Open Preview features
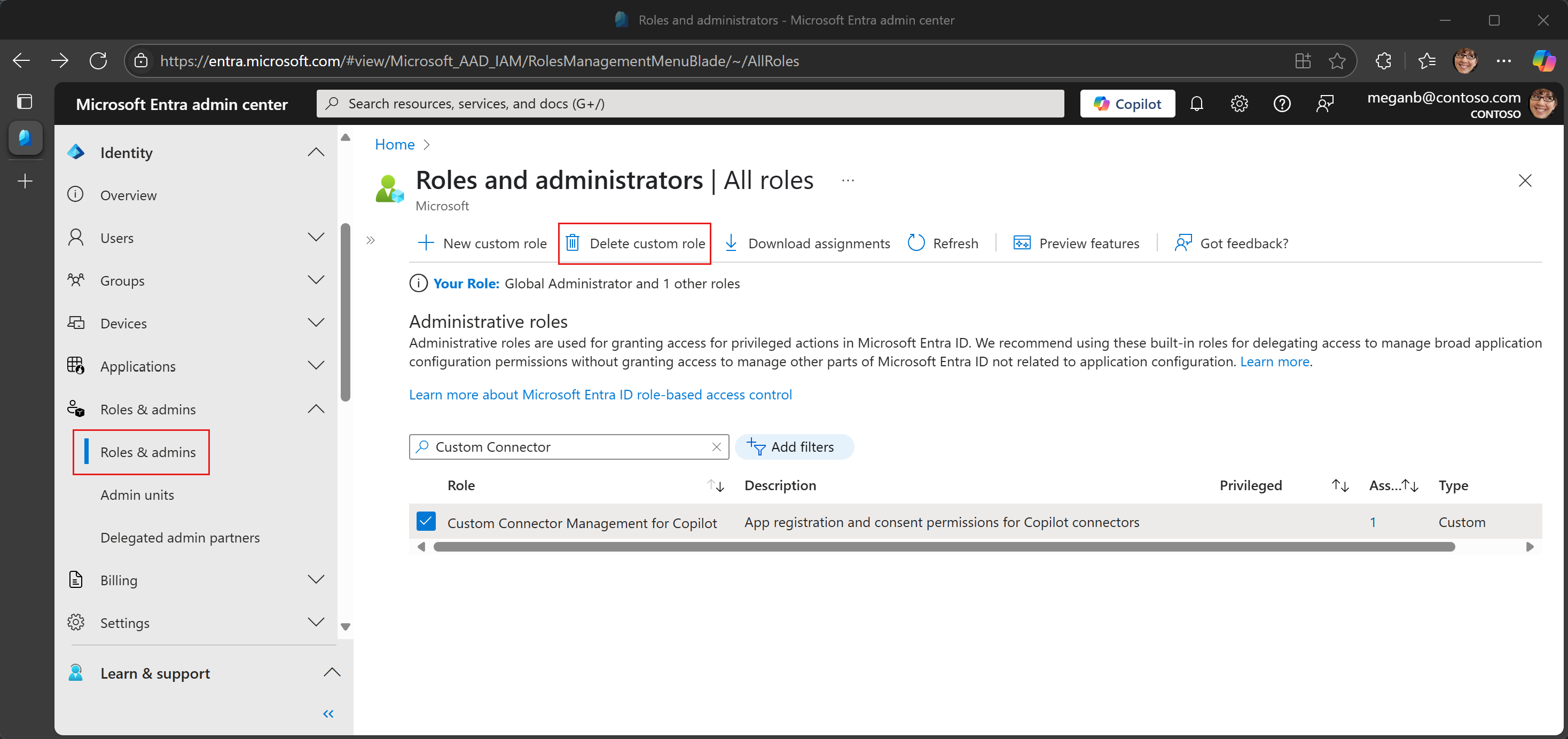 click(1076, 243)
